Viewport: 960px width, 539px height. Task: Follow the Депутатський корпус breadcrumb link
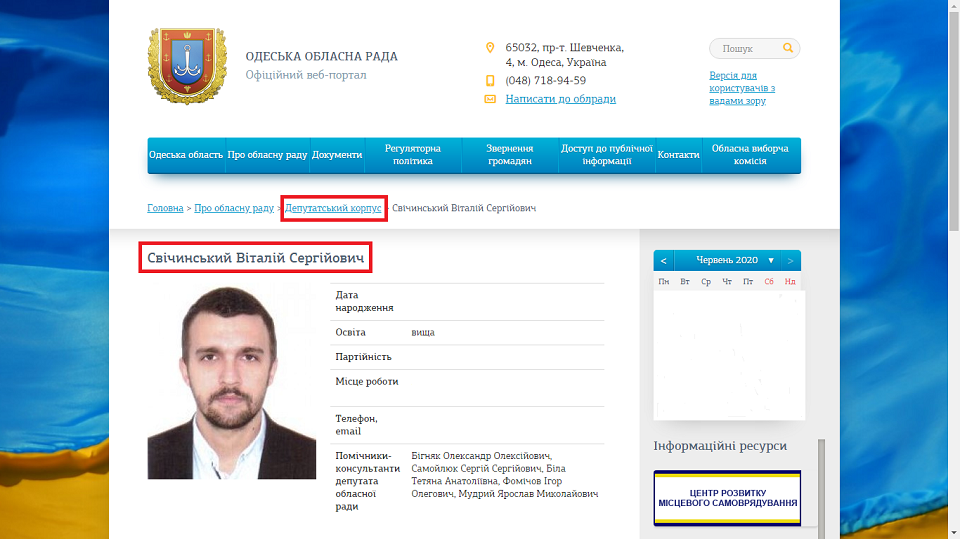click(x=333, y=208)
